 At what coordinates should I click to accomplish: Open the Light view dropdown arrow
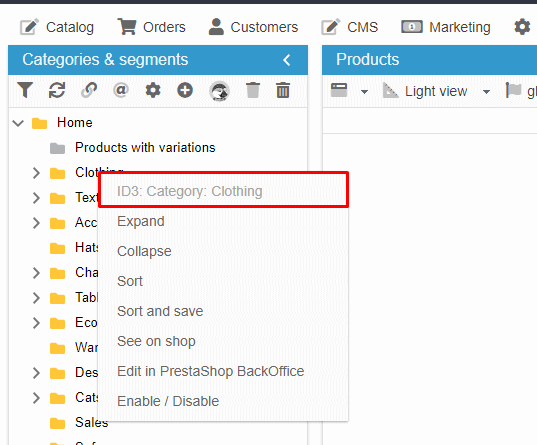click(x=486, y=91)
